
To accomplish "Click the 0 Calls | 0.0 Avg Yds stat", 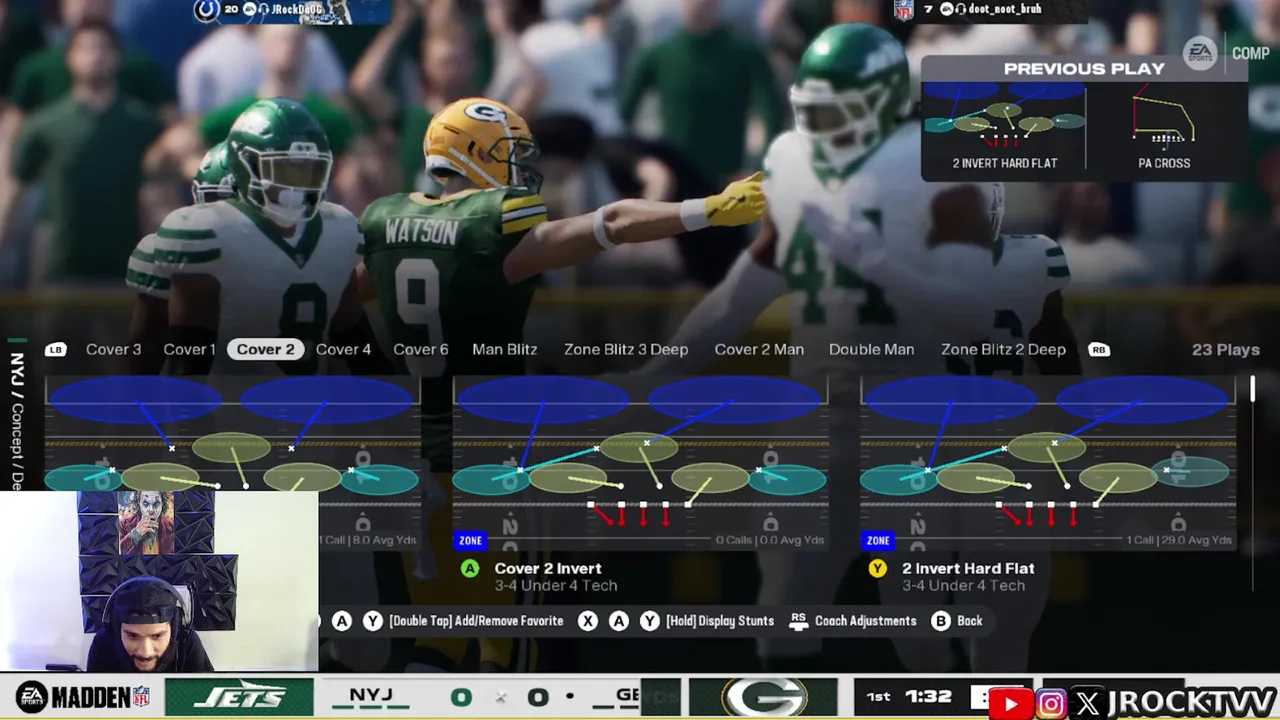I will pos(770,540).
